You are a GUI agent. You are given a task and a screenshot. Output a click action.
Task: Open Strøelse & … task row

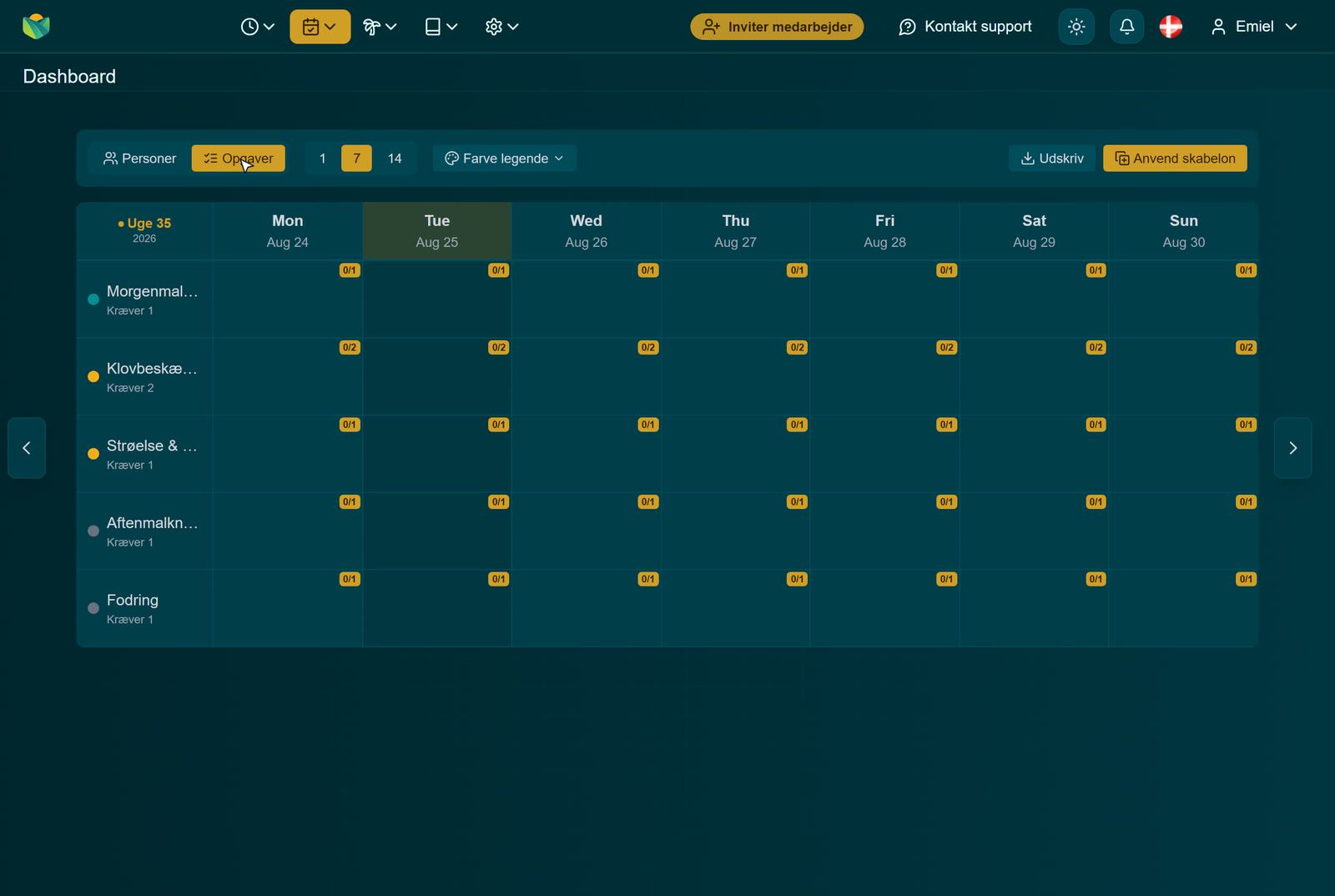[144, 454]
